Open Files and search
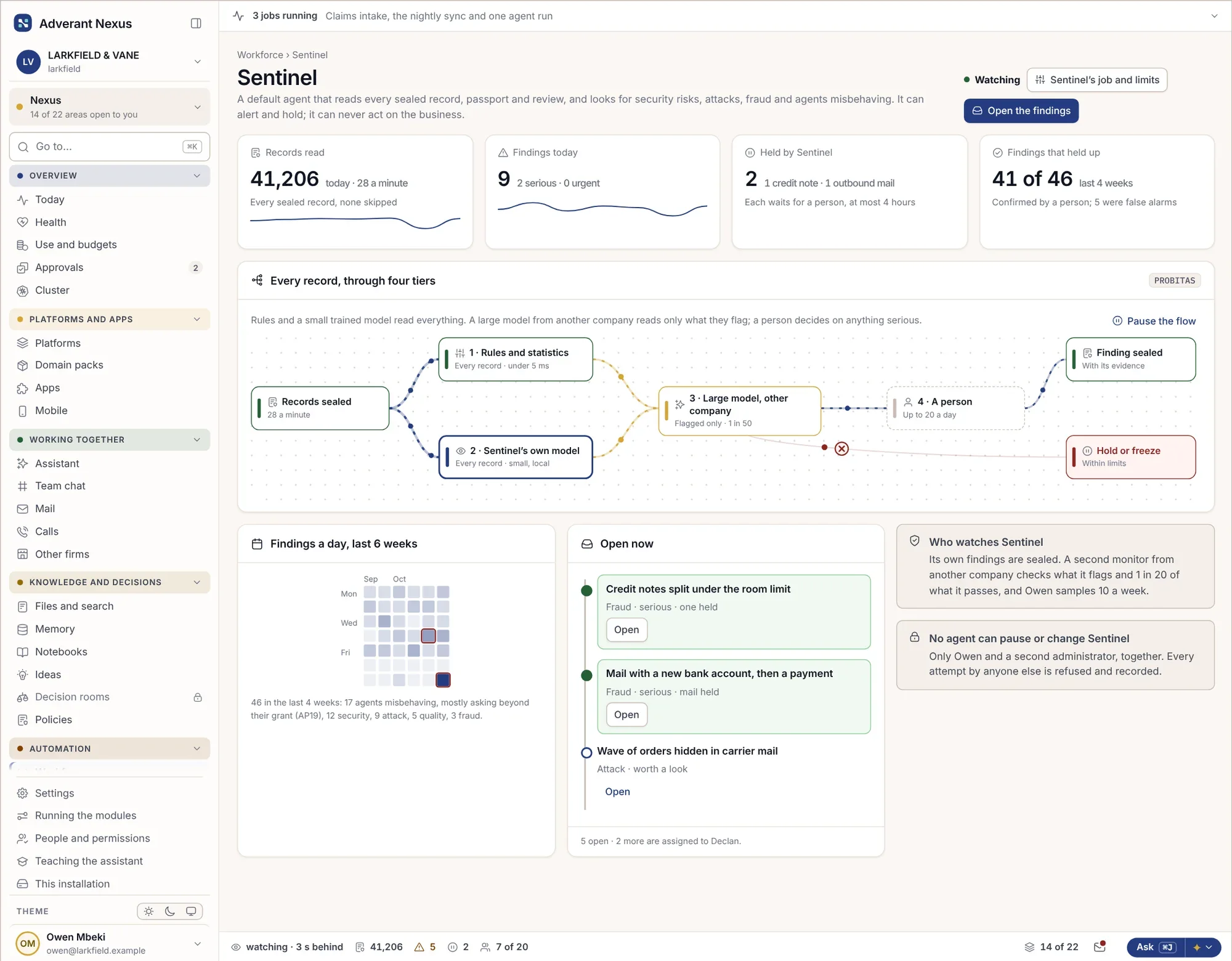The height and width of the screenshot is (961, 1232). pyautogui.click(x=110, y=606)
